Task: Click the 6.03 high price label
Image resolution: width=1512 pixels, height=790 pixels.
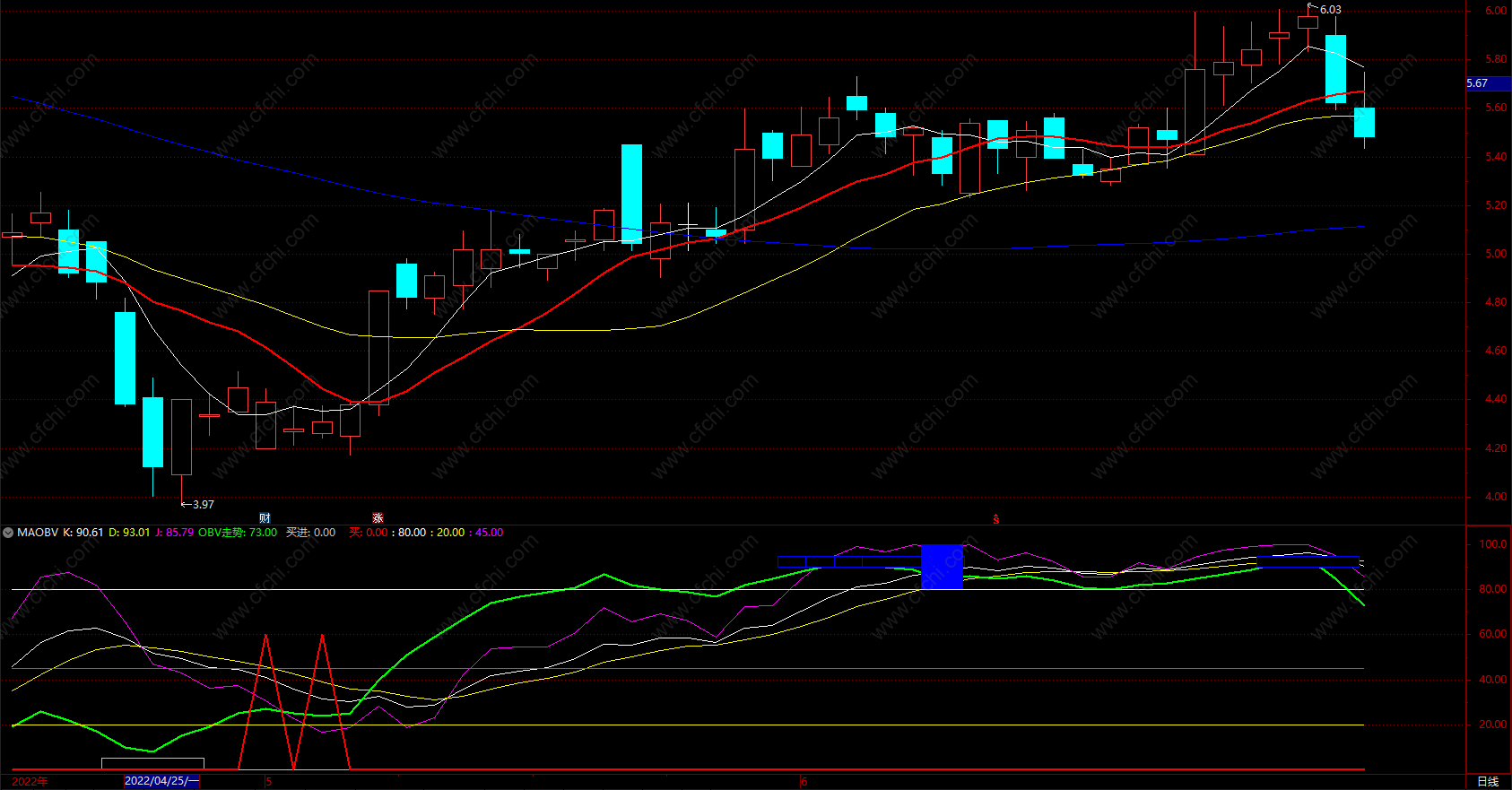Action: click(x=1331, y=10)
